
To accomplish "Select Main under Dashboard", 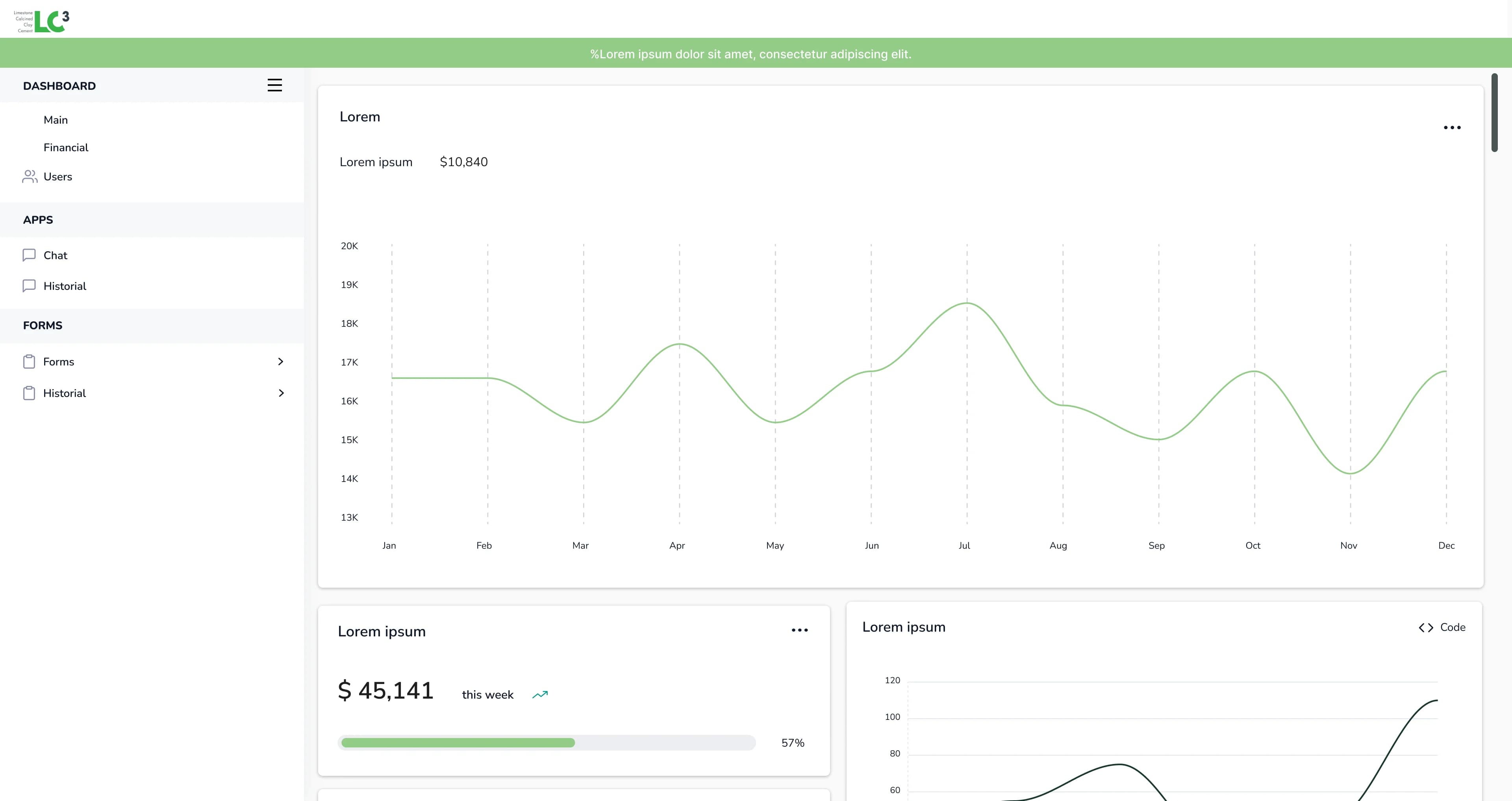I will pos(55,119).
